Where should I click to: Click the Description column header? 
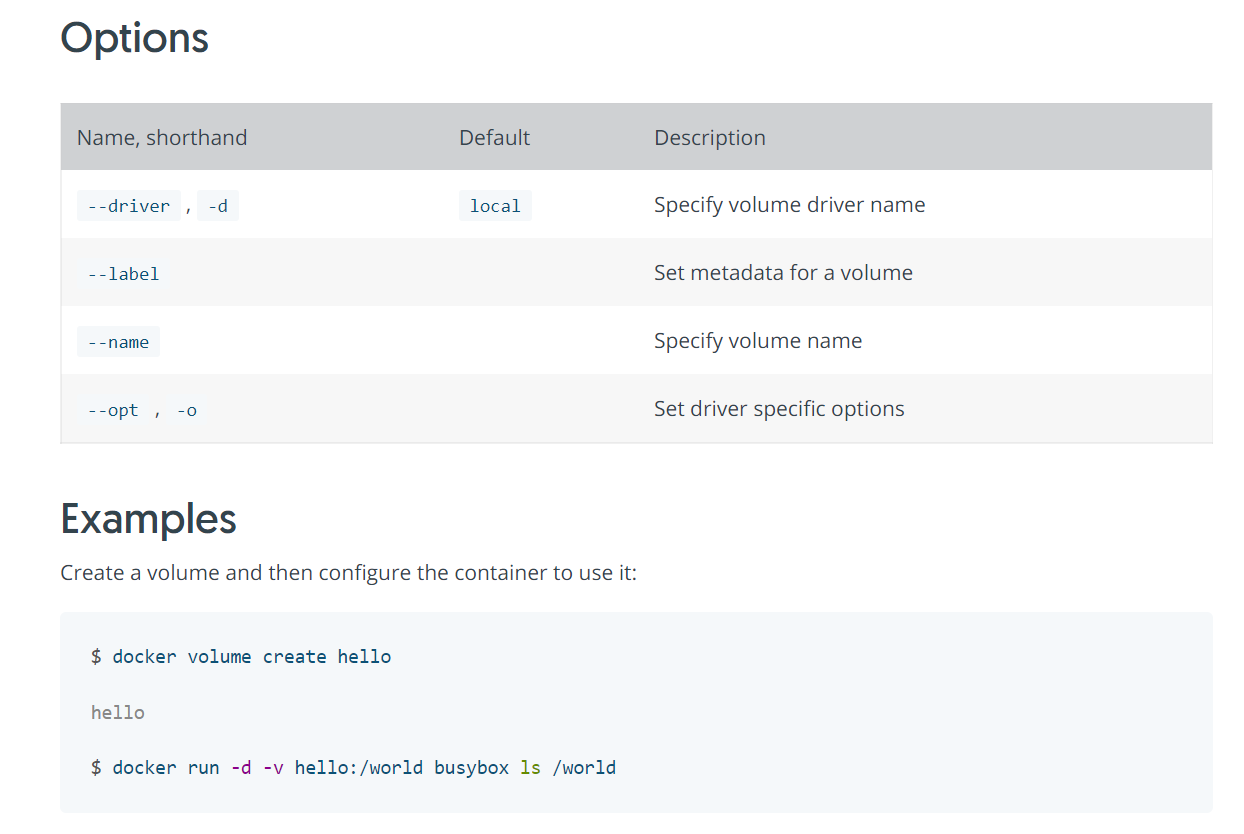click(709, 138)
